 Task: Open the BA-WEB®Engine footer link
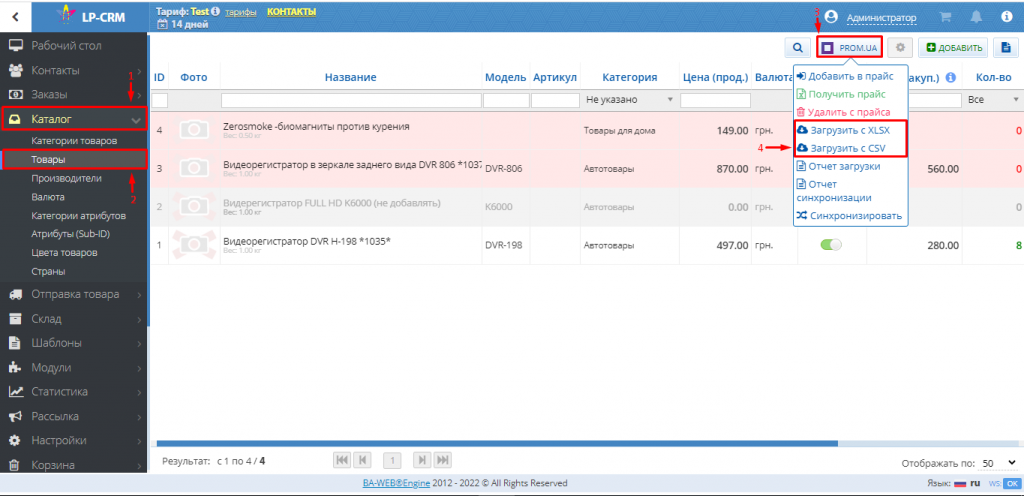click(x=396, y=483)
